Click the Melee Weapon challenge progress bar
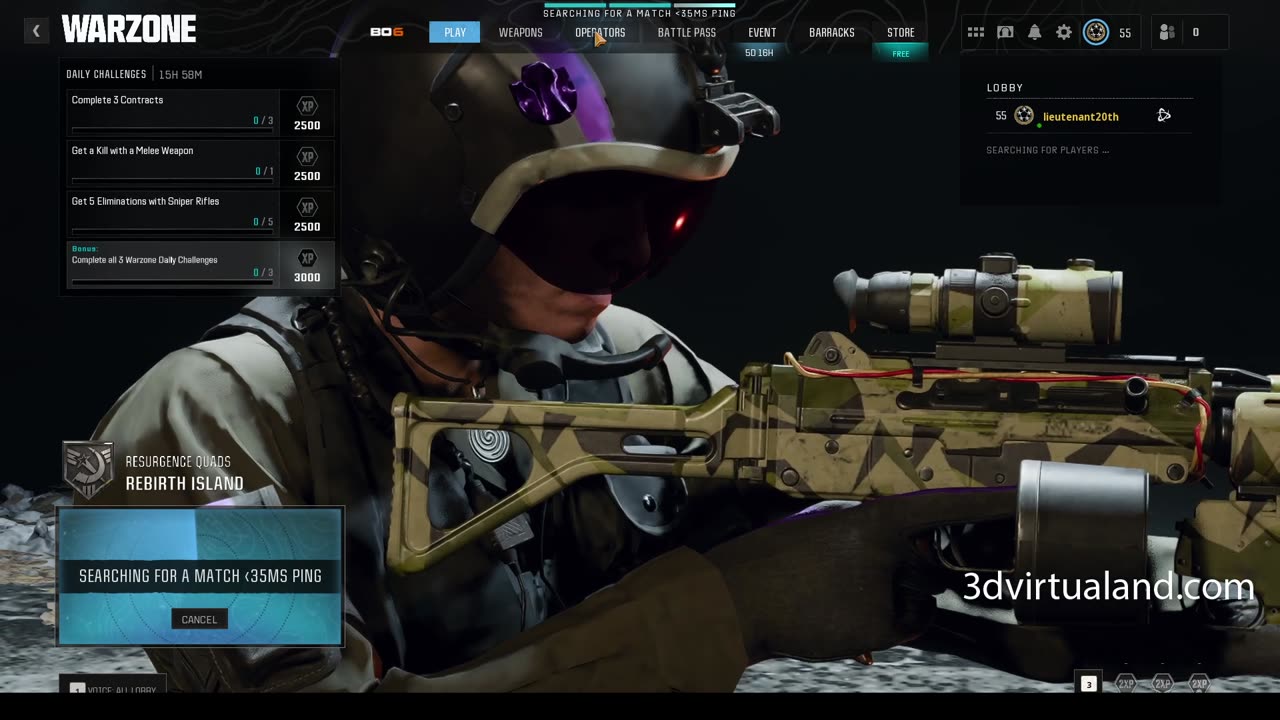 [x=172, y=181]
